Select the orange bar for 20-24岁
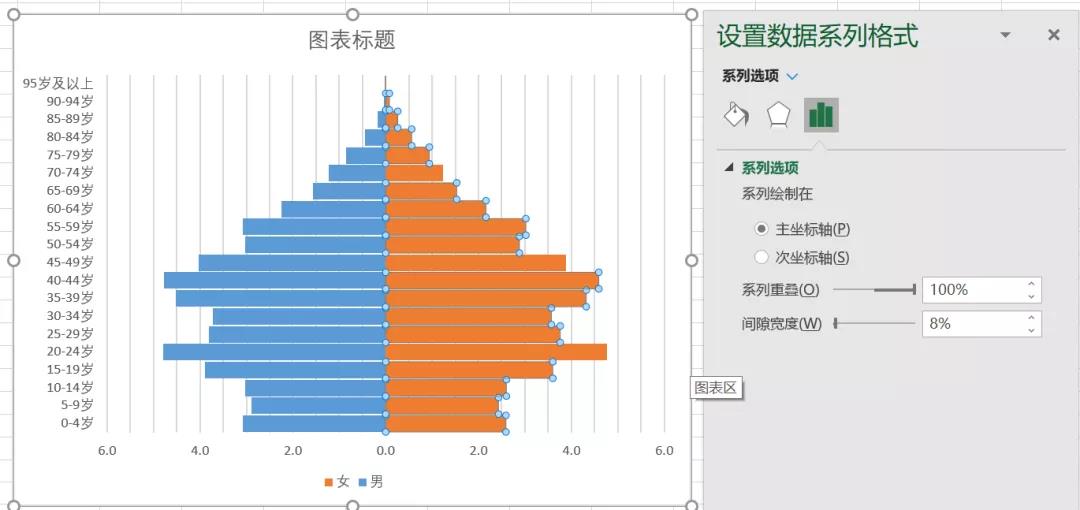The image size is (1080, 510). tap(496, 351)
